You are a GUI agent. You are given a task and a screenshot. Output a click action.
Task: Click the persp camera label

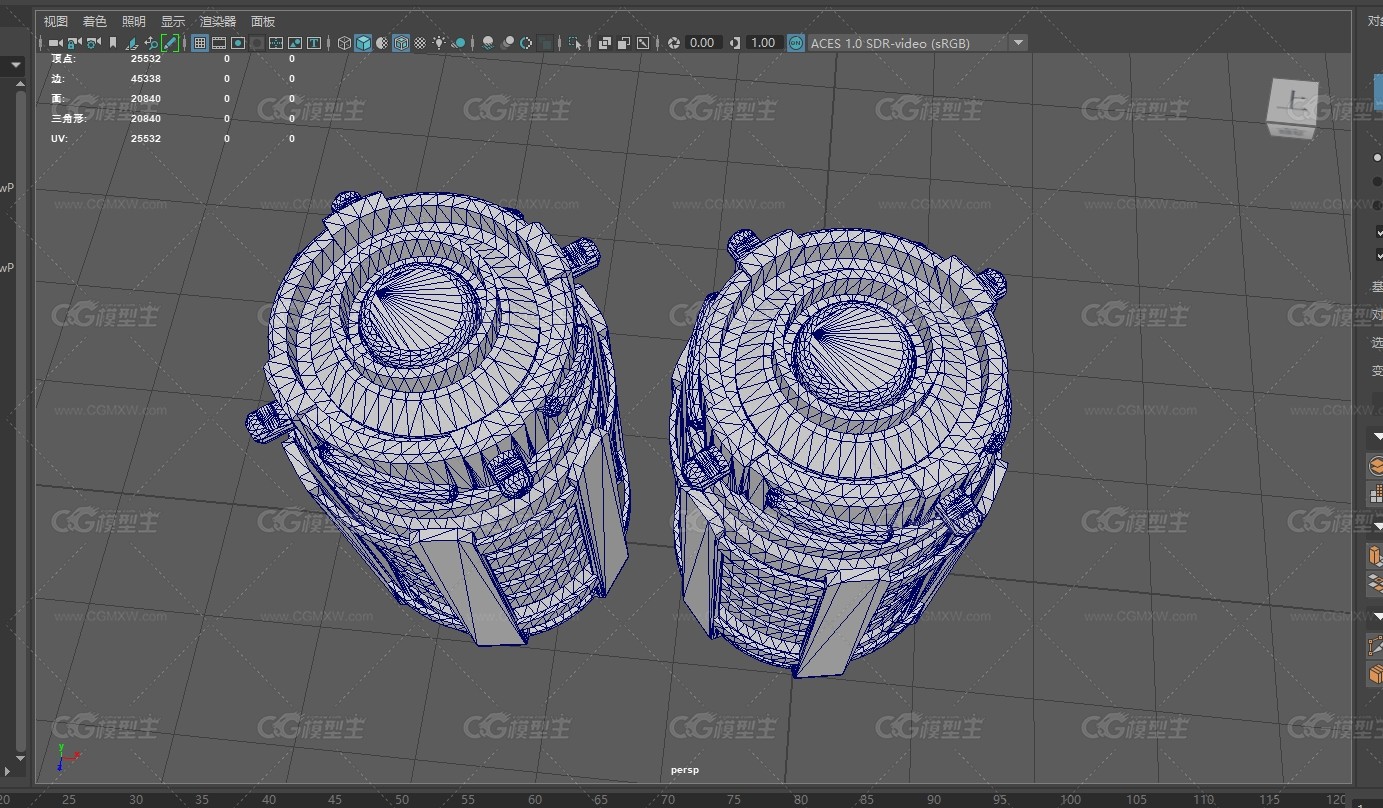[x=685, y=770]
